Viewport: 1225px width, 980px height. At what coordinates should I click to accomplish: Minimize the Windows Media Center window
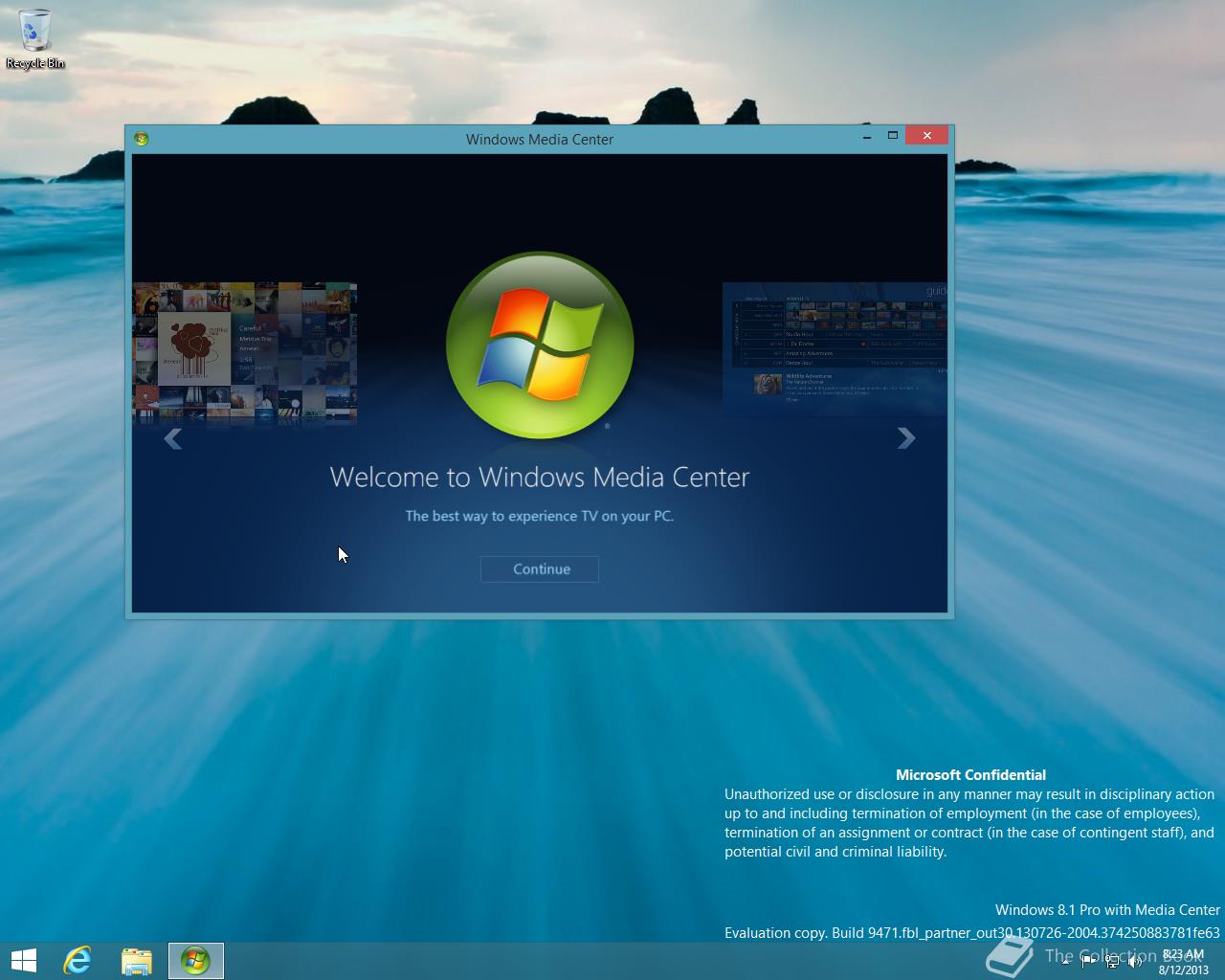point(867,137)
